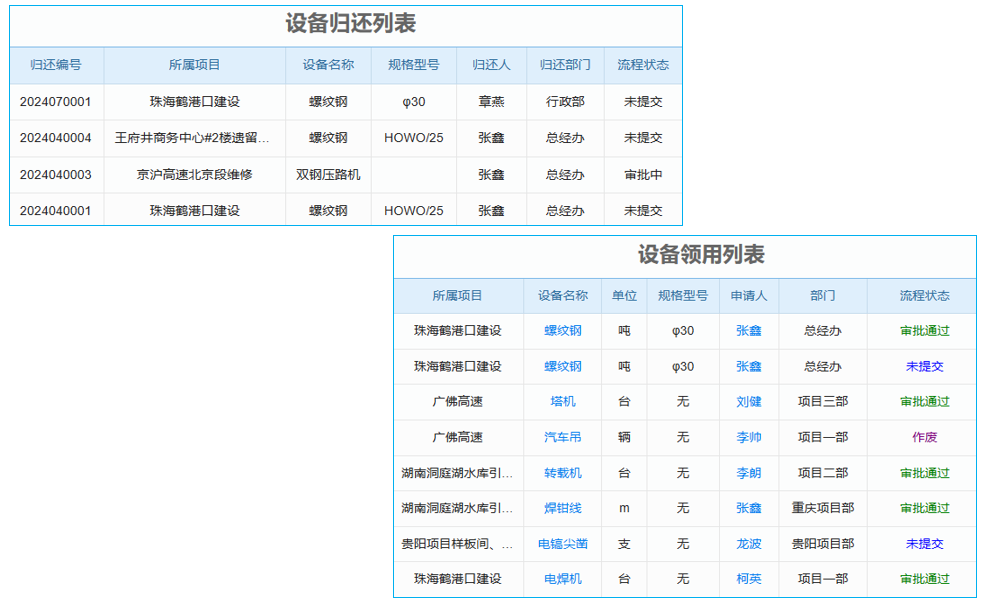Click return number 2024070001
This screenshot has width=1000, height=600.
[52, 101]
